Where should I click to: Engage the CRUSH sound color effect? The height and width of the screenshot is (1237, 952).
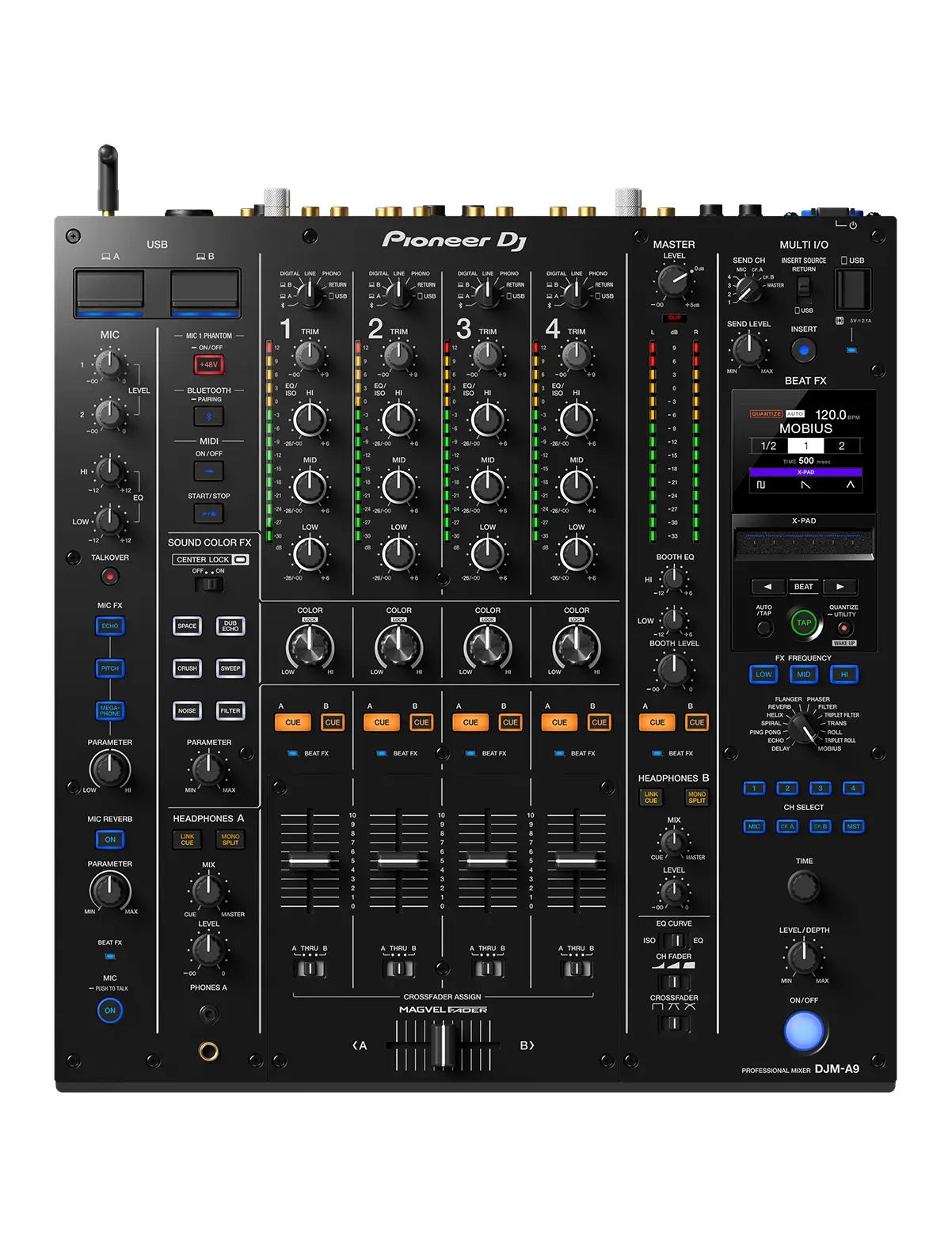tap(187, 668)
